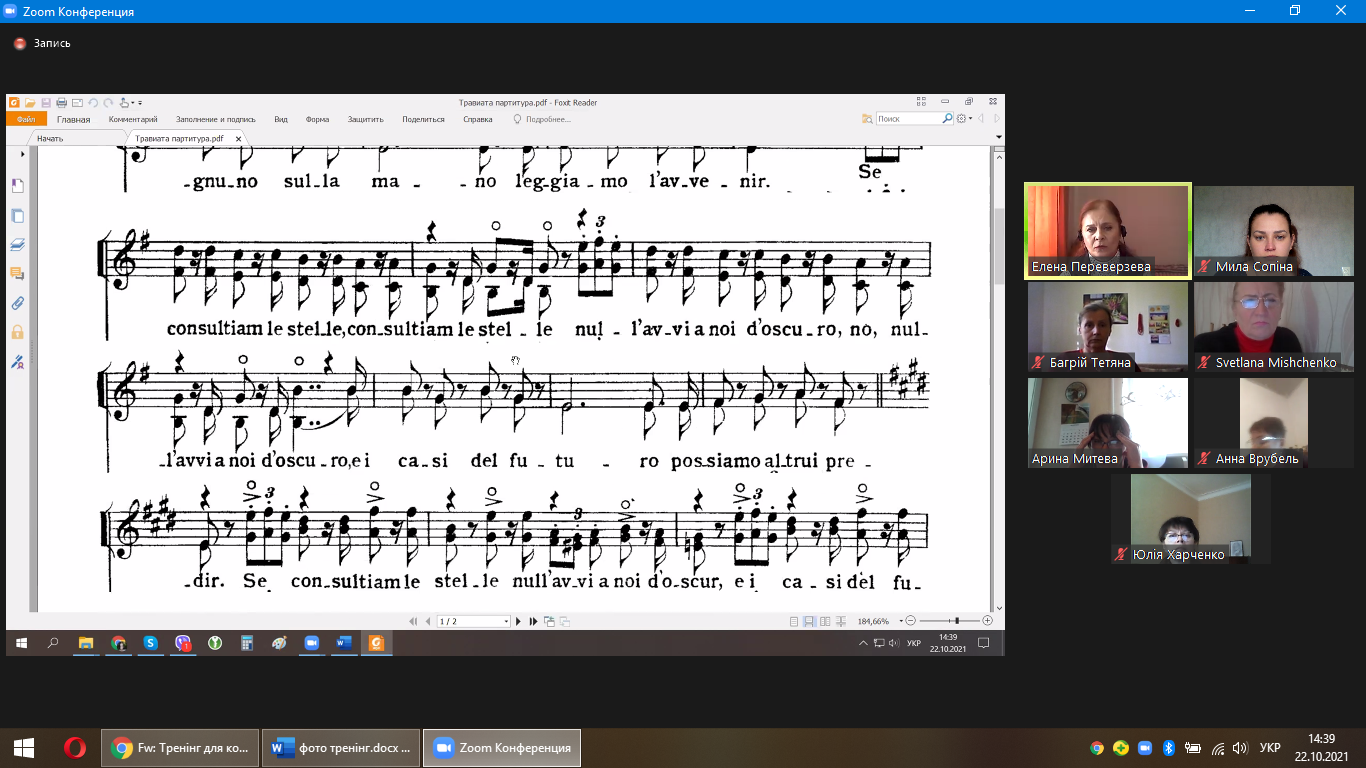This screenshot has width=1366, height=768.
Task: Click the print icon in quick toolbar
Action: [61, 102]
